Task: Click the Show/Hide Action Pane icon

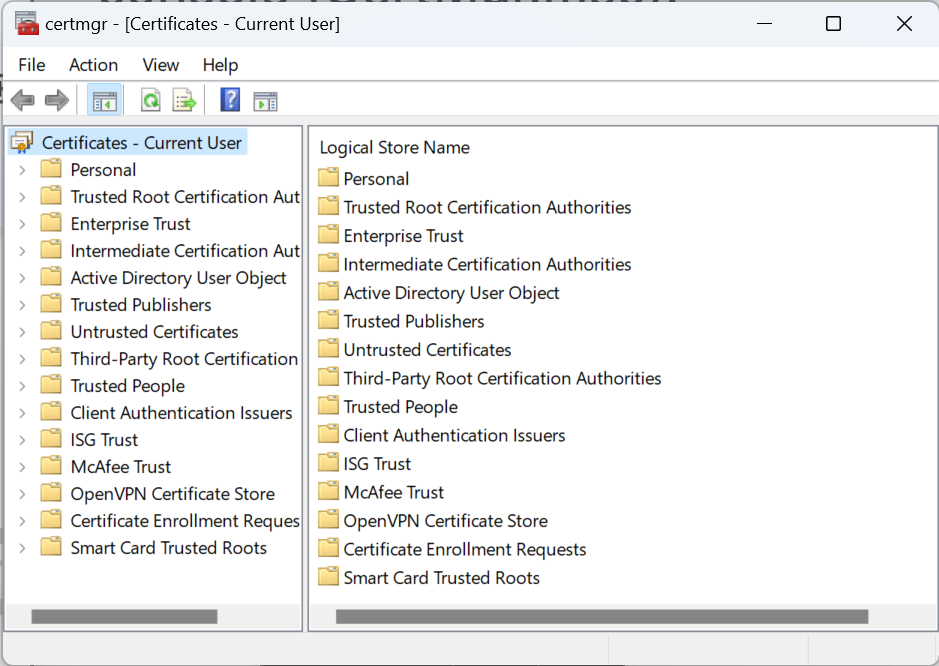Action: click(265, 100)
